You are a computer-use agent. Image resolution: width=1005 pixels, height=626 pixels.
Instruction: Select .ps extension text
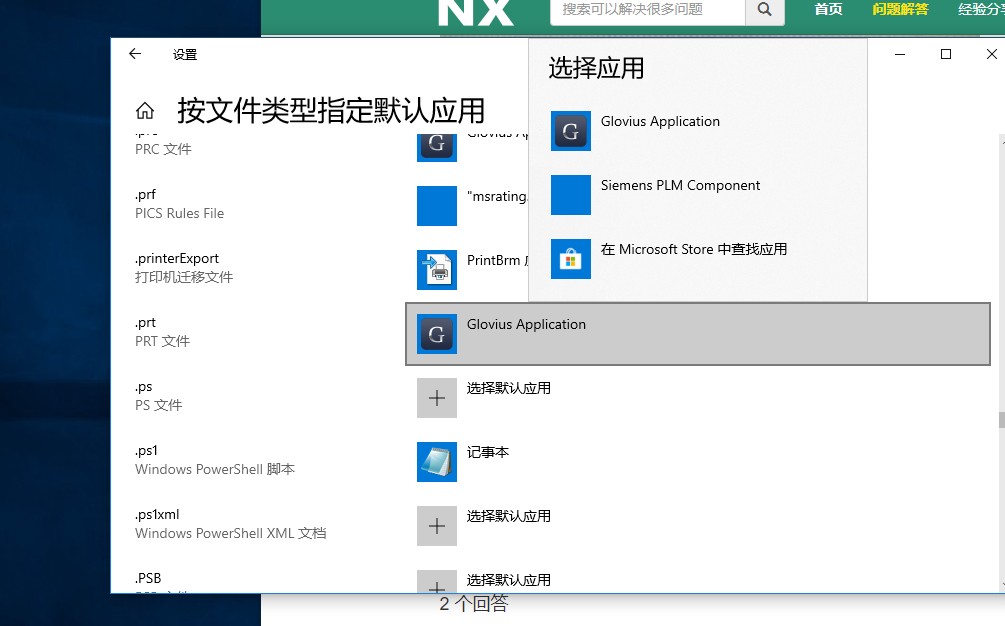(x=144, y=386)
